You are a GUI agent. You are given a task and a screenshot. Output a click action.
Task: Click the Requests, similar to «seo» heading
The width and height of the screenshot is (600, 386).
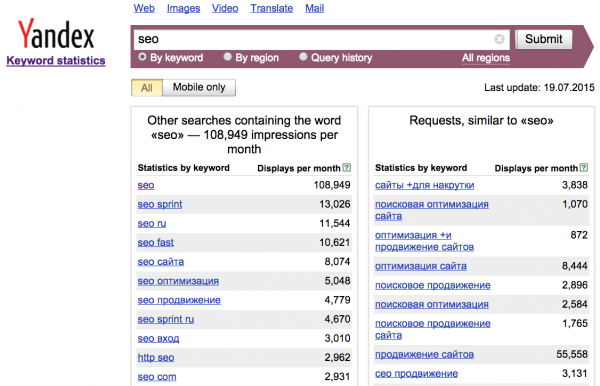481,121
